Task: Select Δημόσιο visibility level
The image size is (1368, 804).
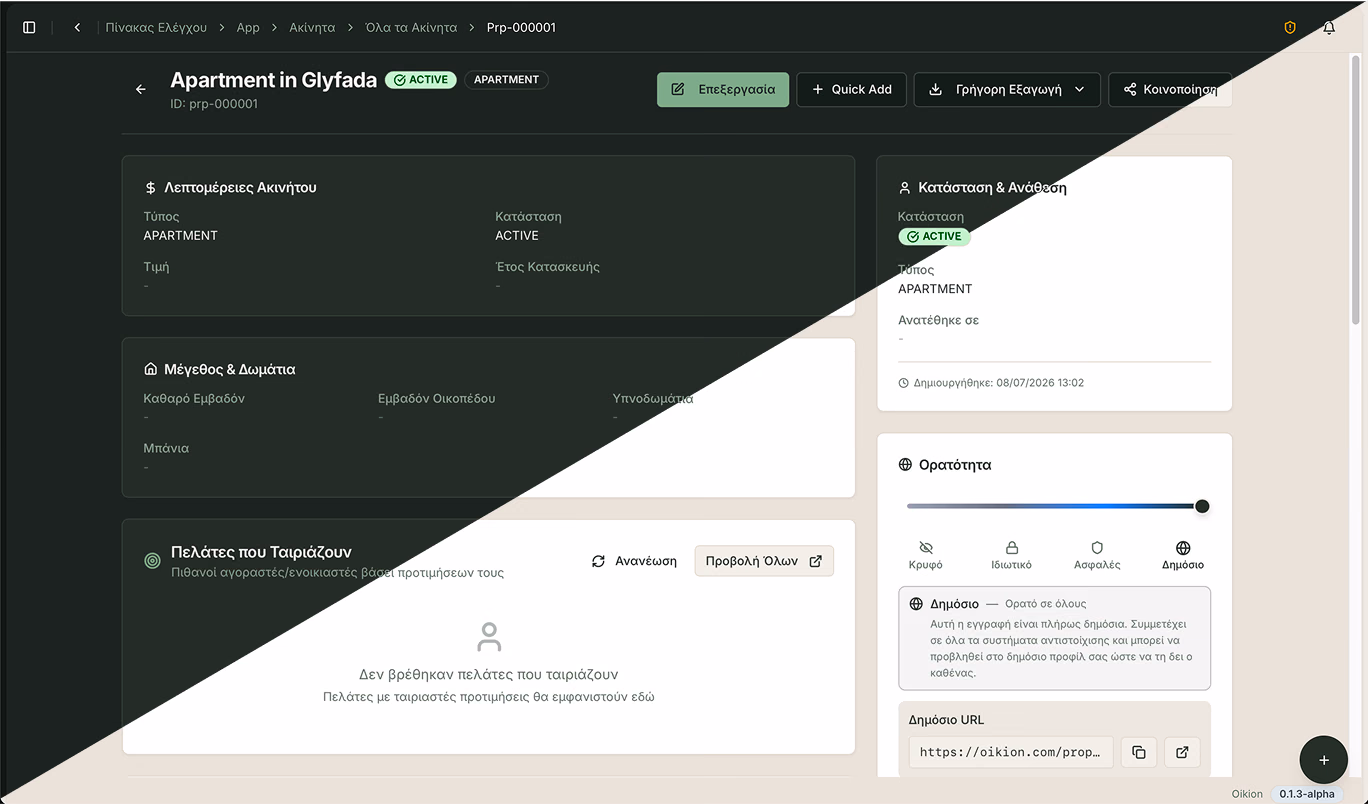Action: coord(1183,555)
